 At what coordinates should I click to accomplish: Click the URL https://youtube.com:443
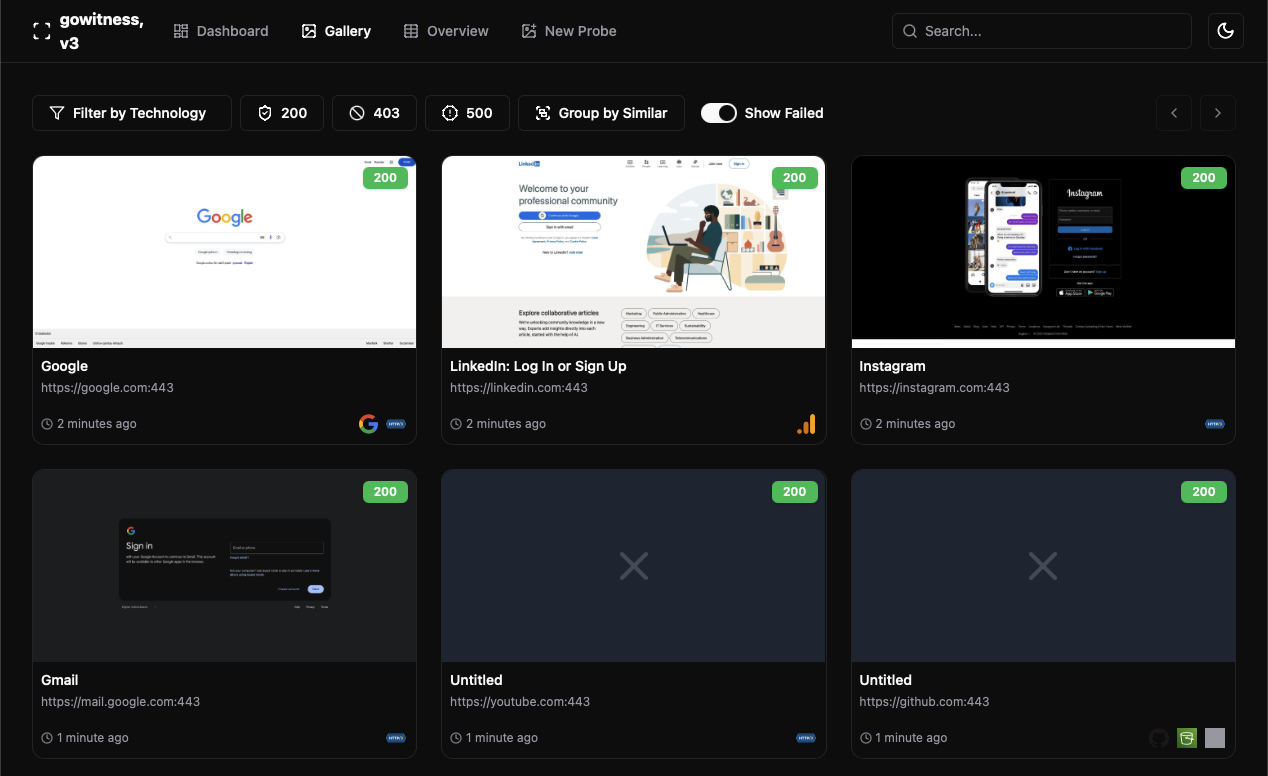520,702
